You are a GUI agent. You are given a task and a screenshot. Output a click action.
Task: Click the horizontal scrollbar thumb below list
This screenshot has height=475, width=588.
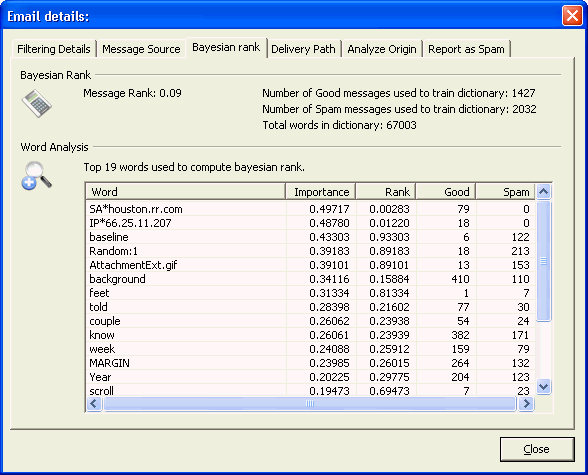310,404
